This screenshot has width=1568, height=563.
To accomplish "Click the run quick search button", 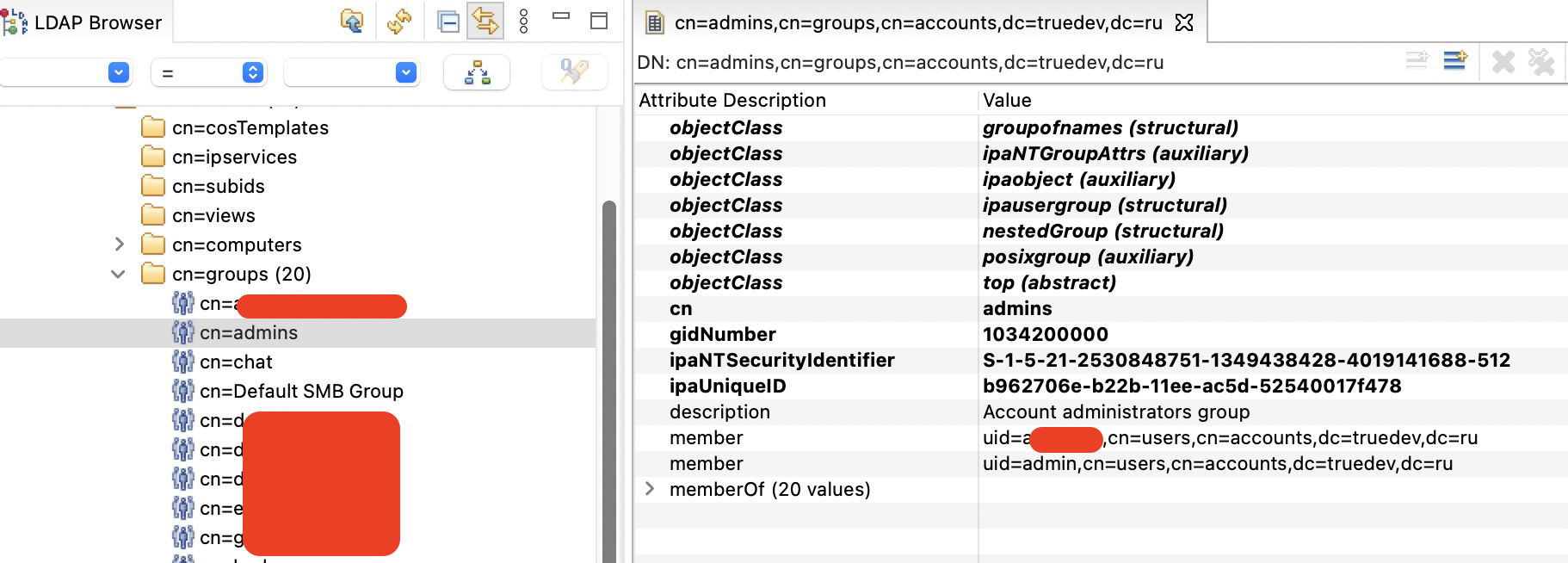I will pyautogui.click(x=574, y=72).
